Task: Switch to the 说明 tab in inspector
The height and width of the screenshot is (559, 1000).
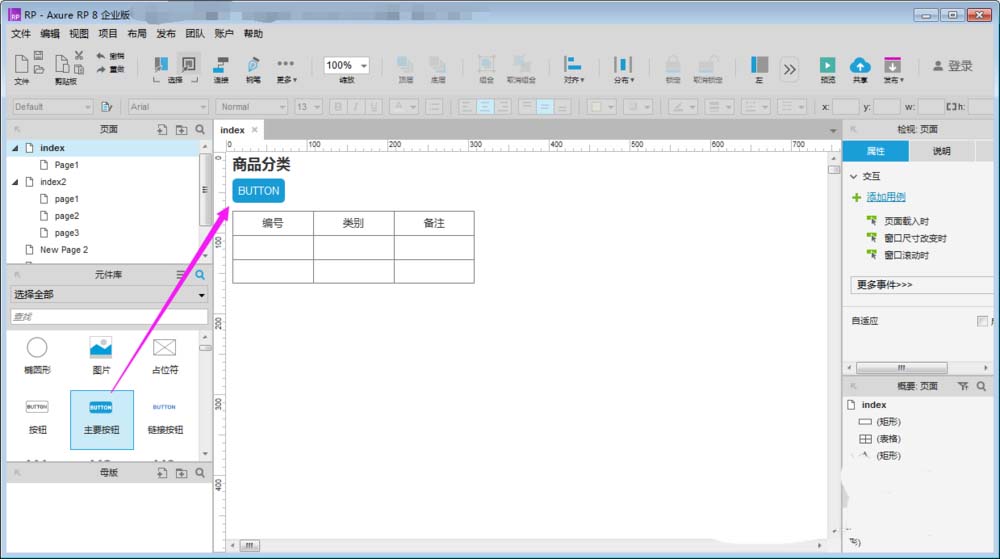Action: pos(941,151)
